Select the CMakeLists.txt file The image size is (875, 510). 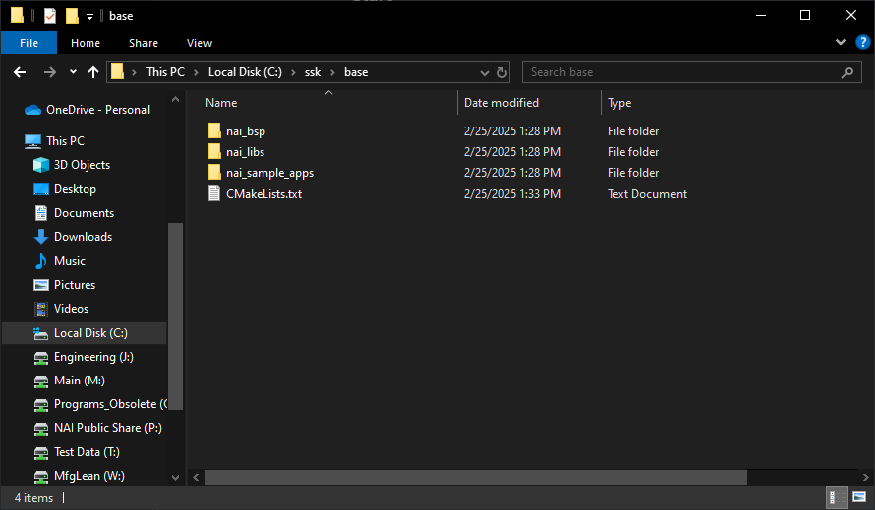click(x=263, y=194)
